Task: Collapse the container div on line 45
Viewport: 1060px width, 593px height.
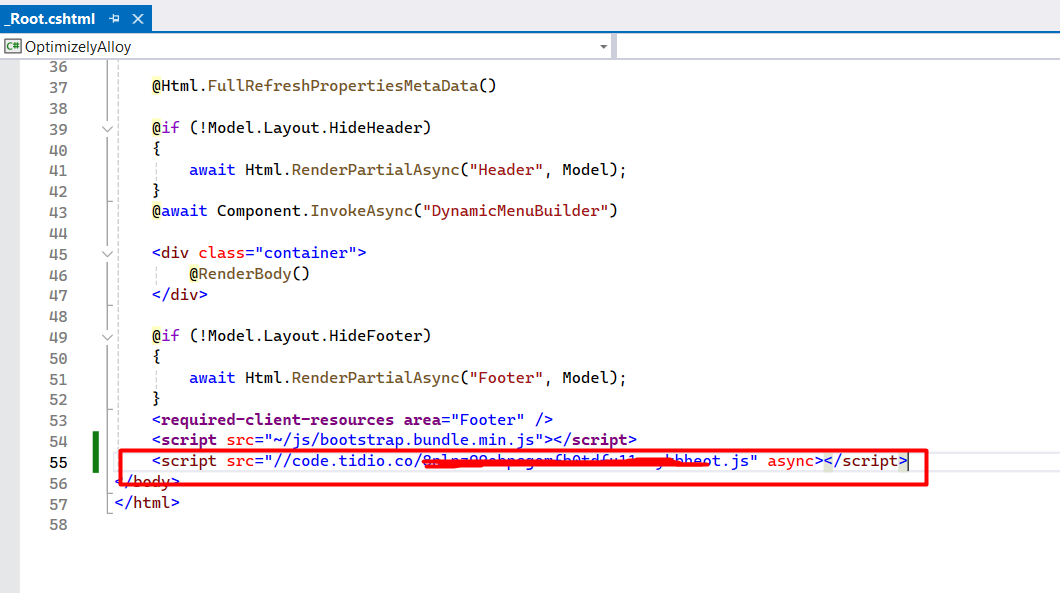Action: [107, 254]
